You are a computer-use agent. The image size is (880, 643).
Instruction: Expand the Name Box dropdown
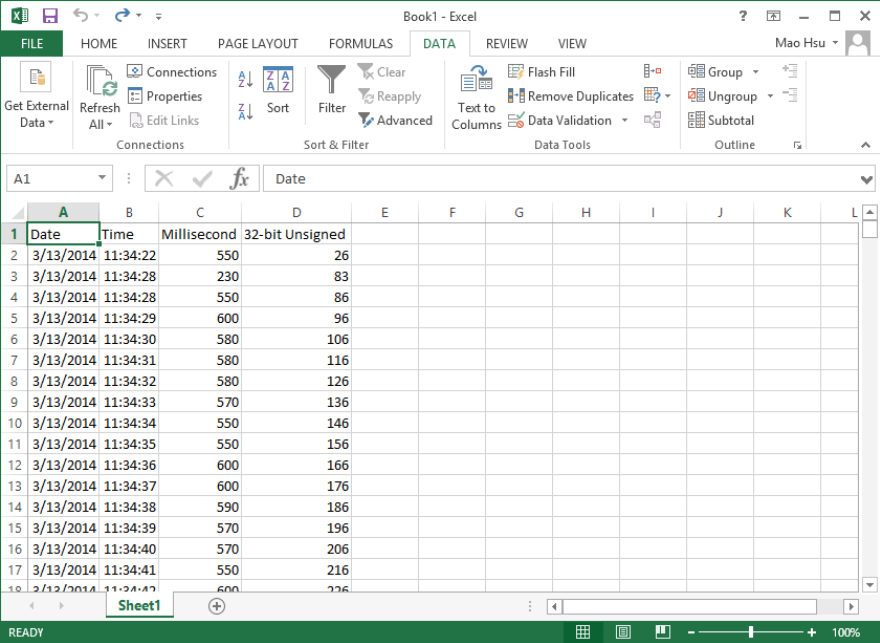point(102,178)
